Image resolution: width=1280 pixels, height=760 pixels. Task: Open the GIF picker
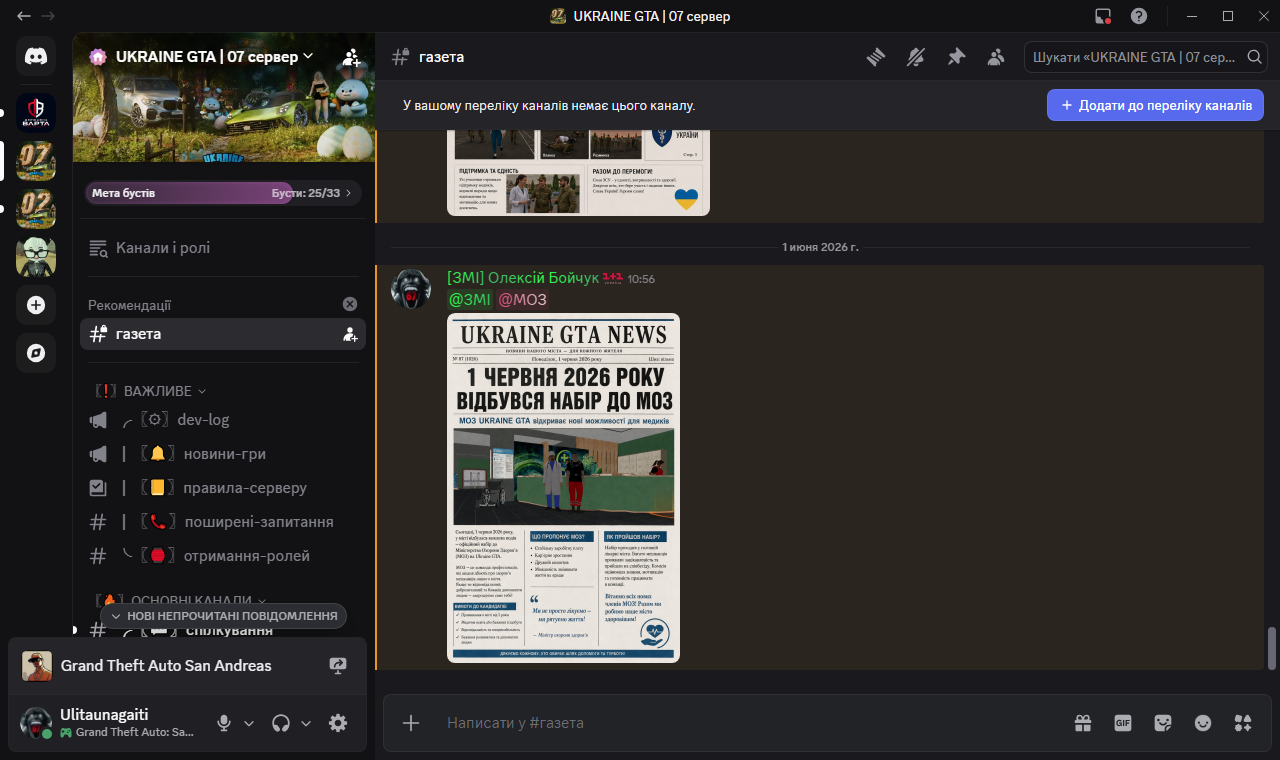coord(1123,723)
